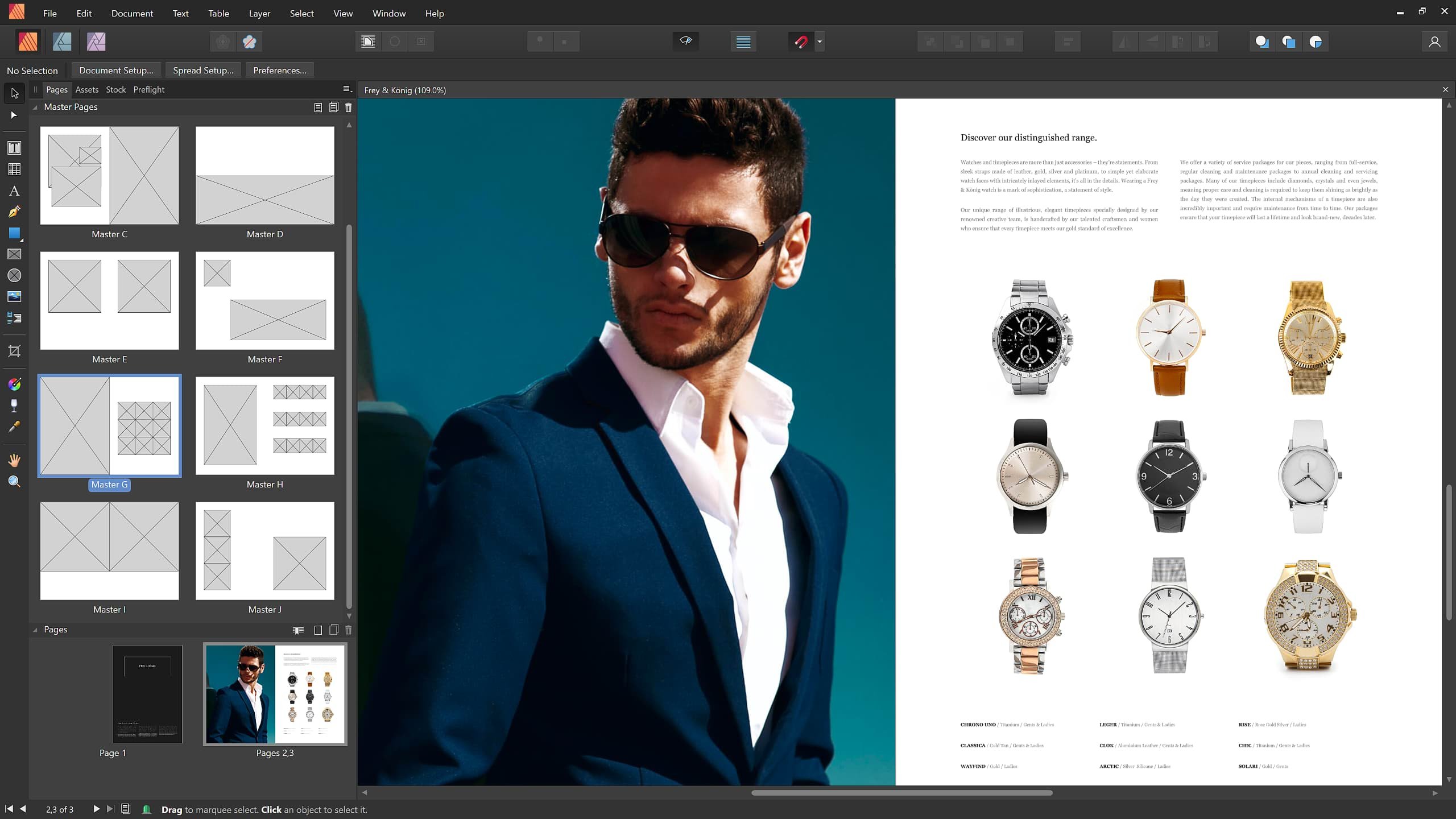Toggle the Preview Mode eye button
The image size is (1456, 819).
click(x=686, y=41)
